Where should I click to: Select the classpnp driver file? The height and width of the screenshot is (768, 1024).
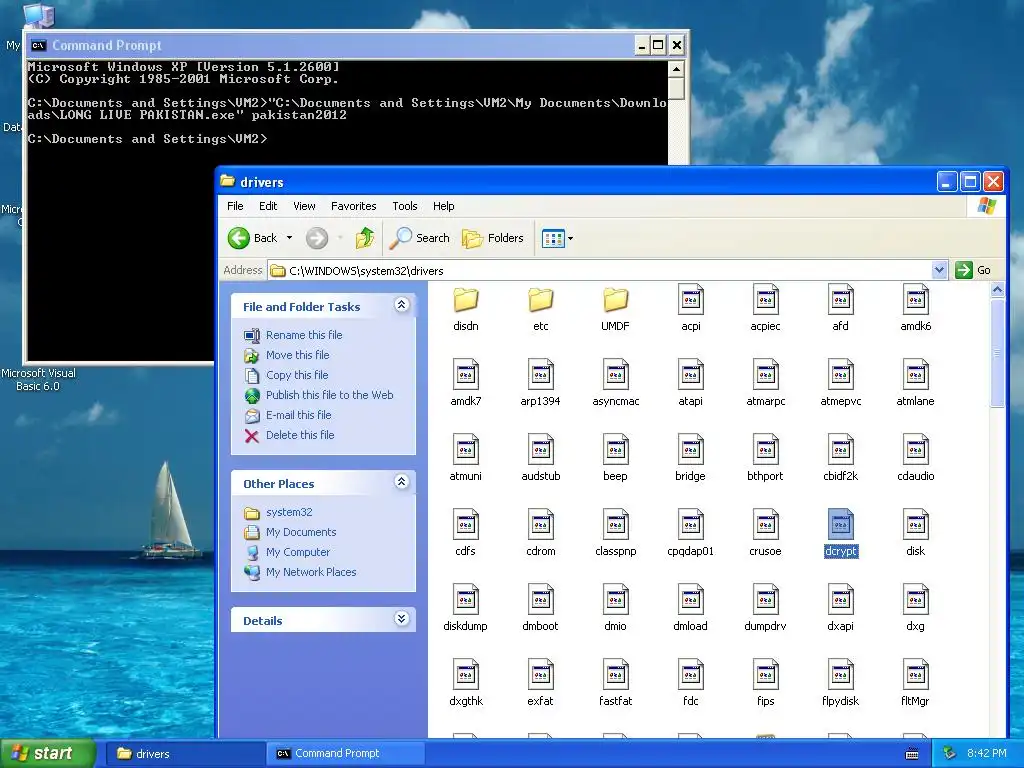coord(615,524)
